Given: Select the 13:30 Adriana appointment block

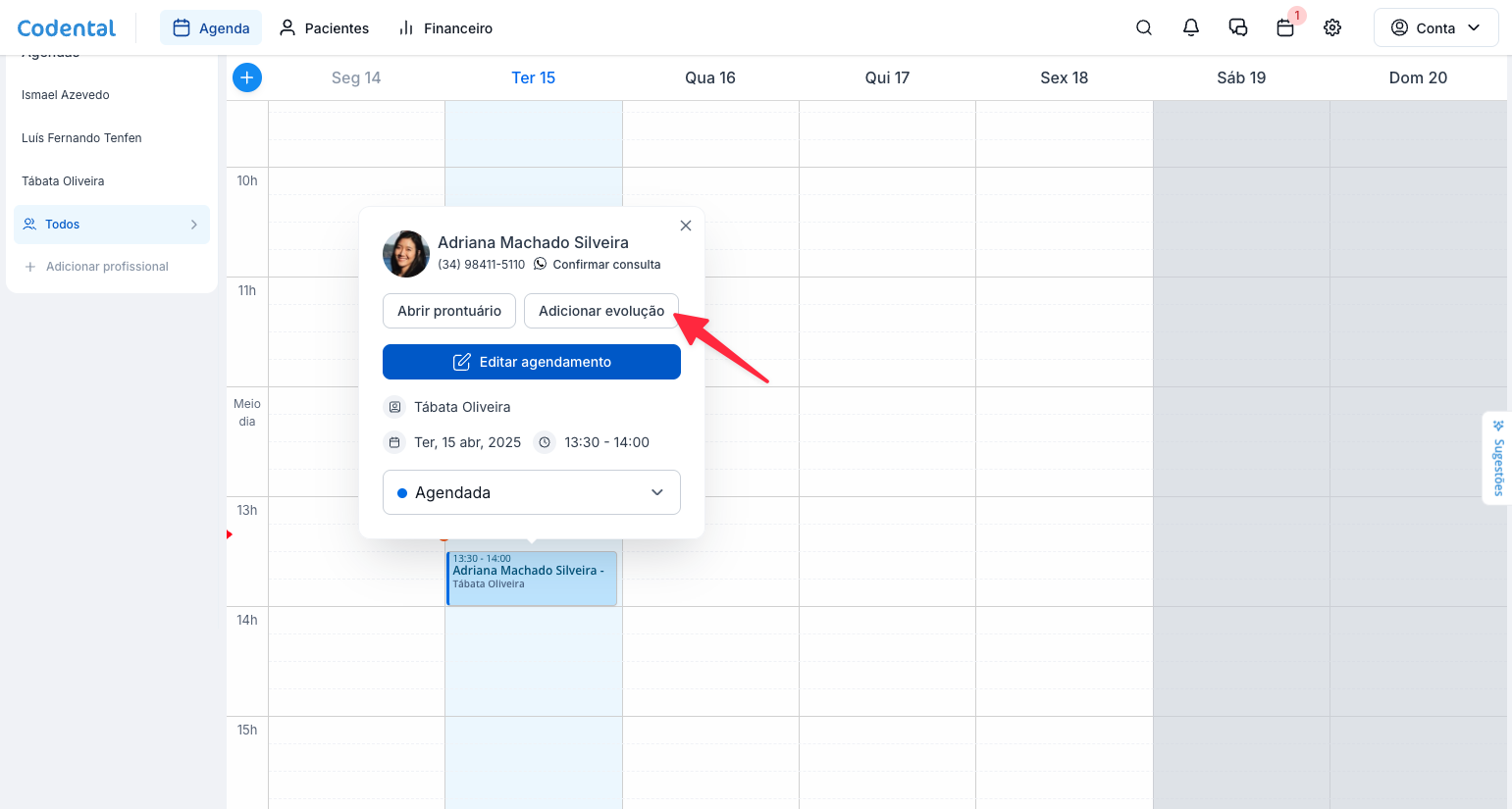Looking at the screenshot, I should pos(532,579).
